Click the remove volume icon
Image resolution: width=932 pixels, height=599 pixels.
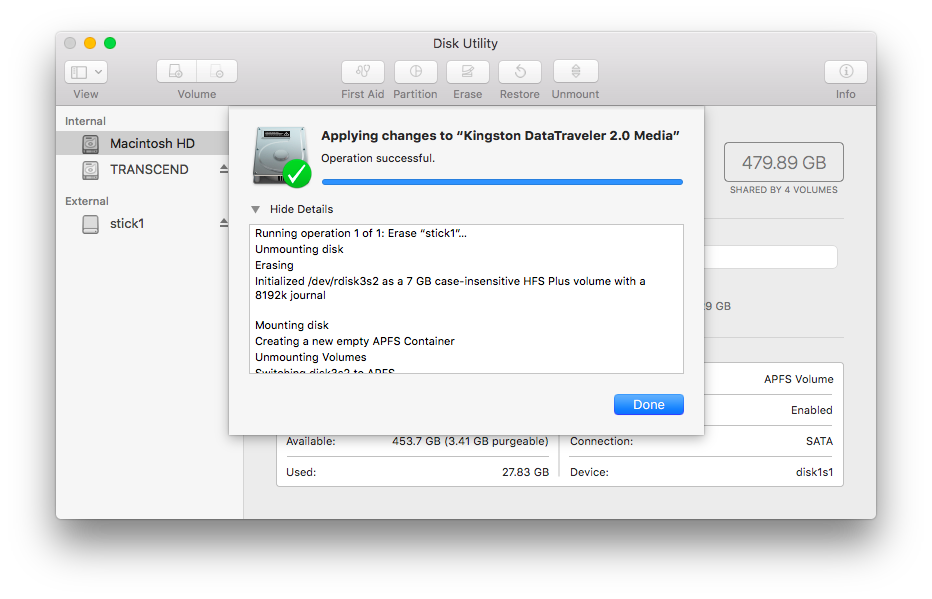[x=217, y=72]
